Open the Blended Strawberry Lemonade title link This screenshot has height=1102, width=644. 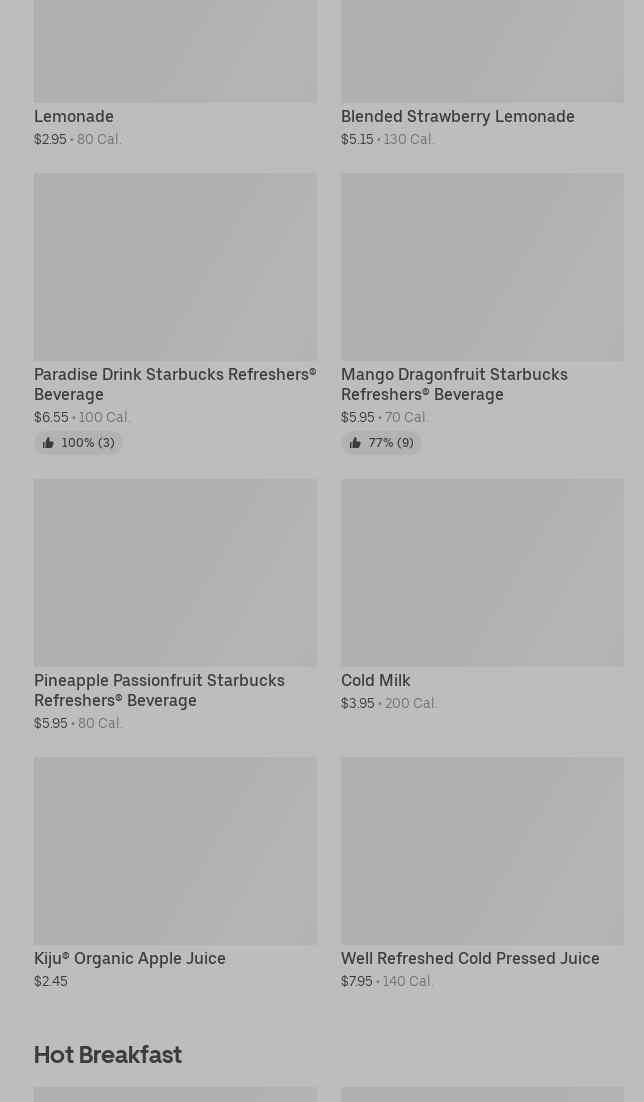coord(457,116)
